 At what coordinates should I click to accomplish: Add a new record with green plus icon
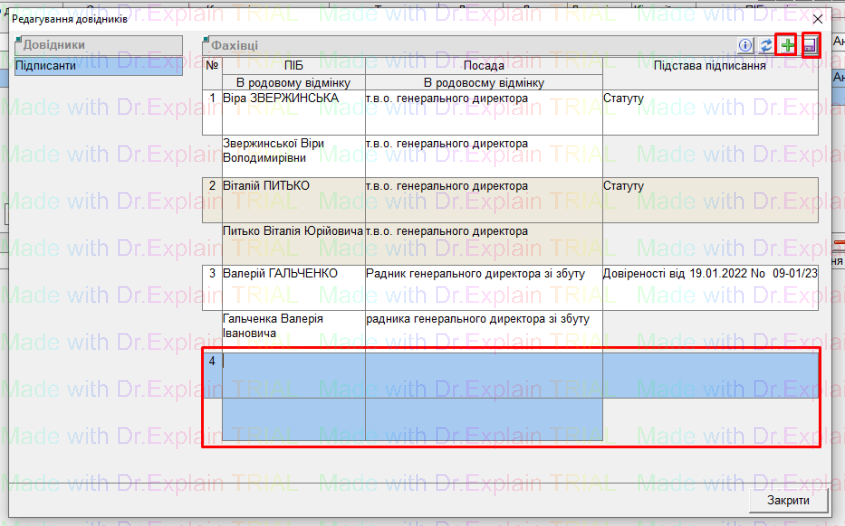[788, 46]
